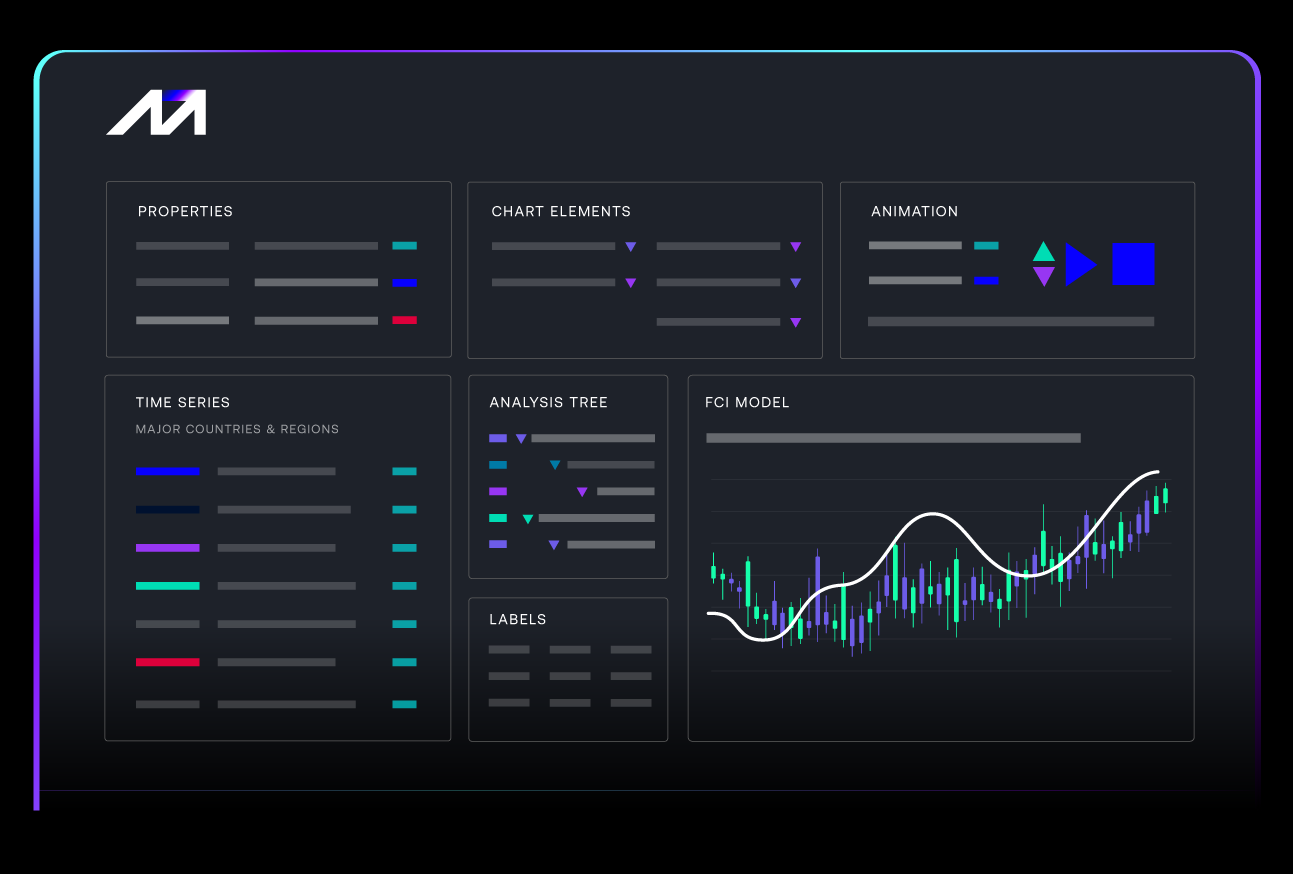This screenshot has width=1293, height=874.
Task: Click the CHART ELEMENTS panel heading
Action: pyautogui.click(x=561, y=211)
